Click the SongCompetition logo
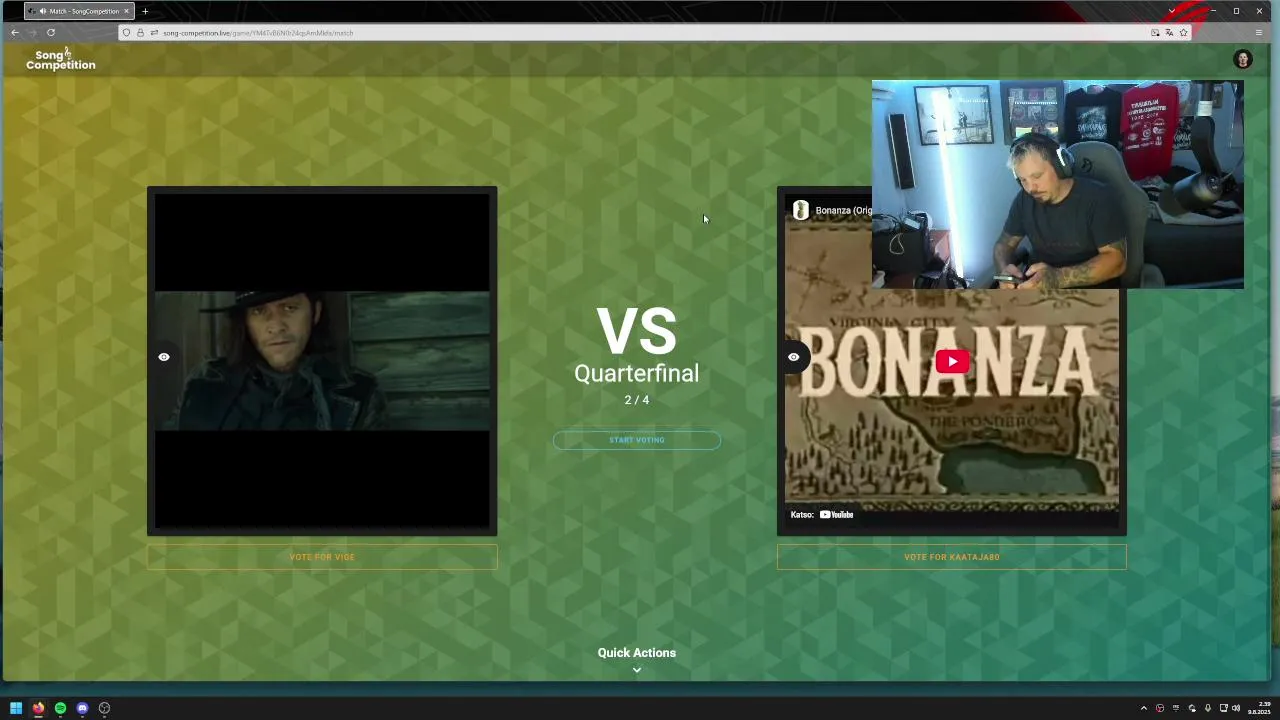 [x=61, y=60]
